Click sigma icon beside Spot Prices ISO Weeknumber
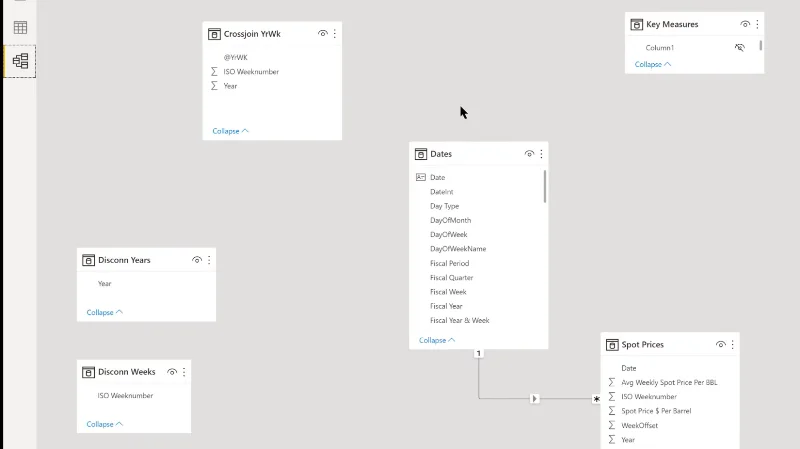800x449 pixels. coord(612,396)
